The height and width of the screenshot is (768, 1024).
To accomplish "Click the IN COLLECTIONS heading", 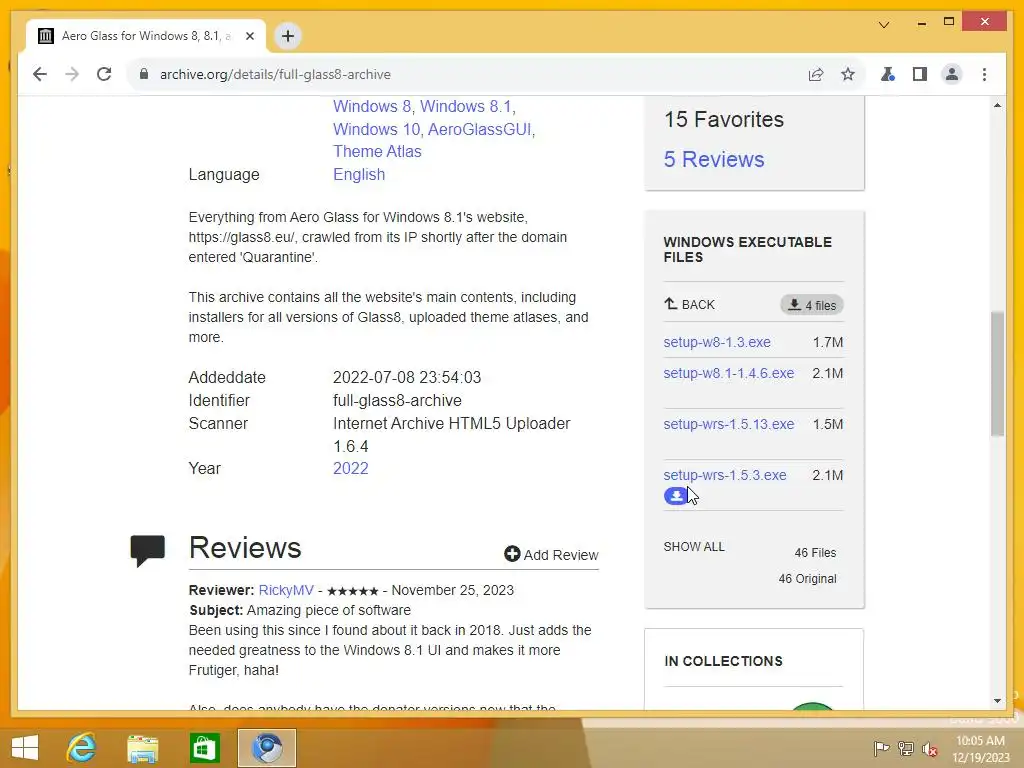I will click(723, 661).
